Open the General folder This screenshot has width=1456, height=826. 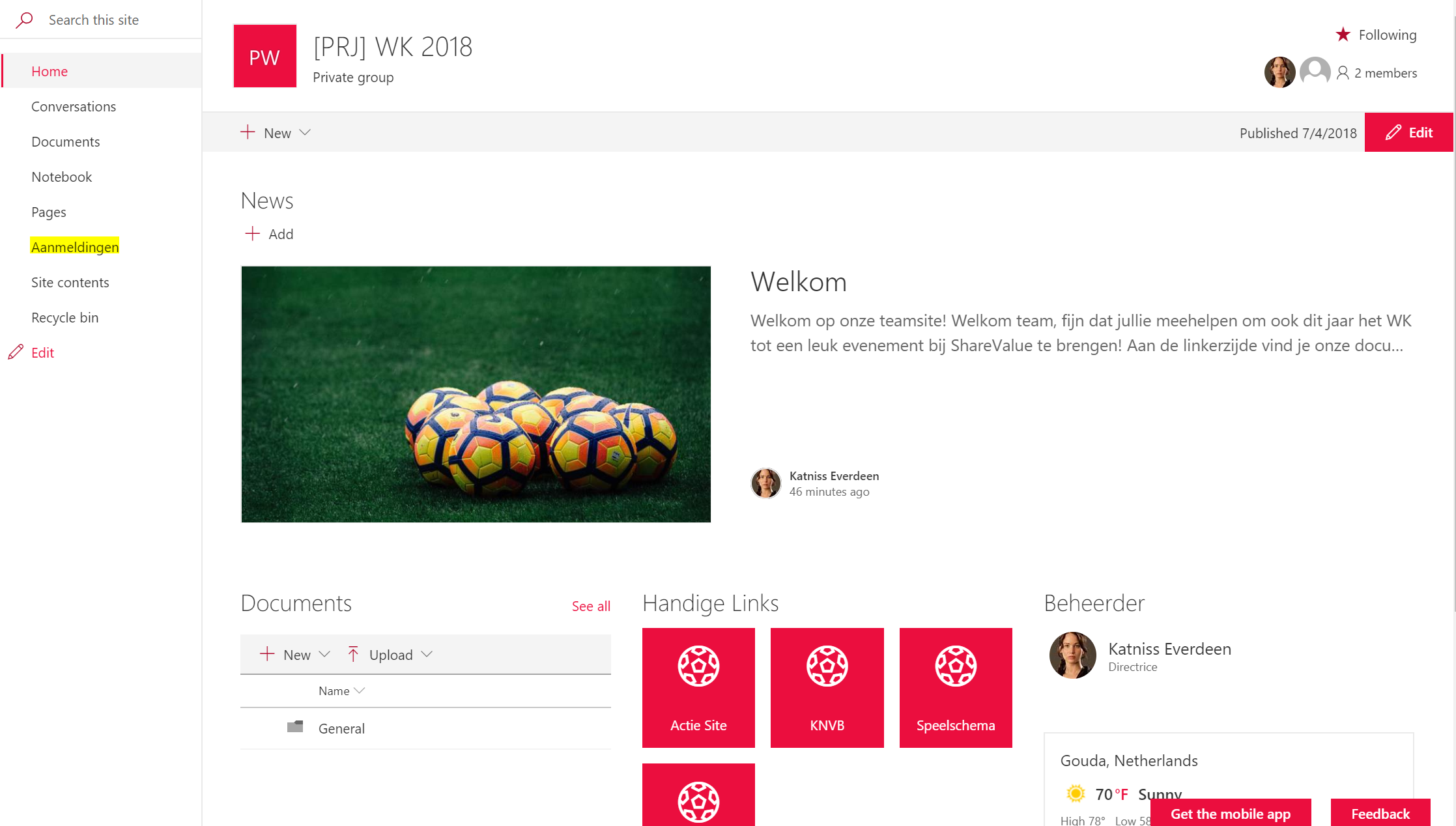[x=341, y=728]
